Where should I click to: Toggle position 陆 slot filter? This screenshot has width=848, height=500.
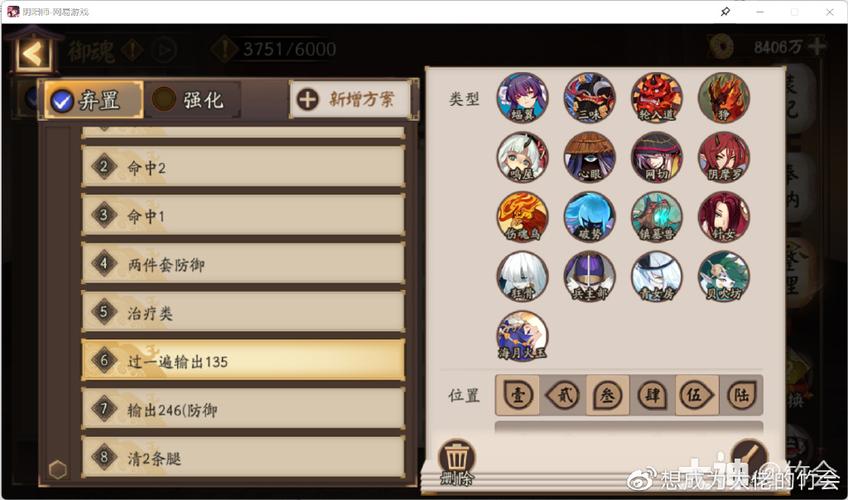coord(741,395)
